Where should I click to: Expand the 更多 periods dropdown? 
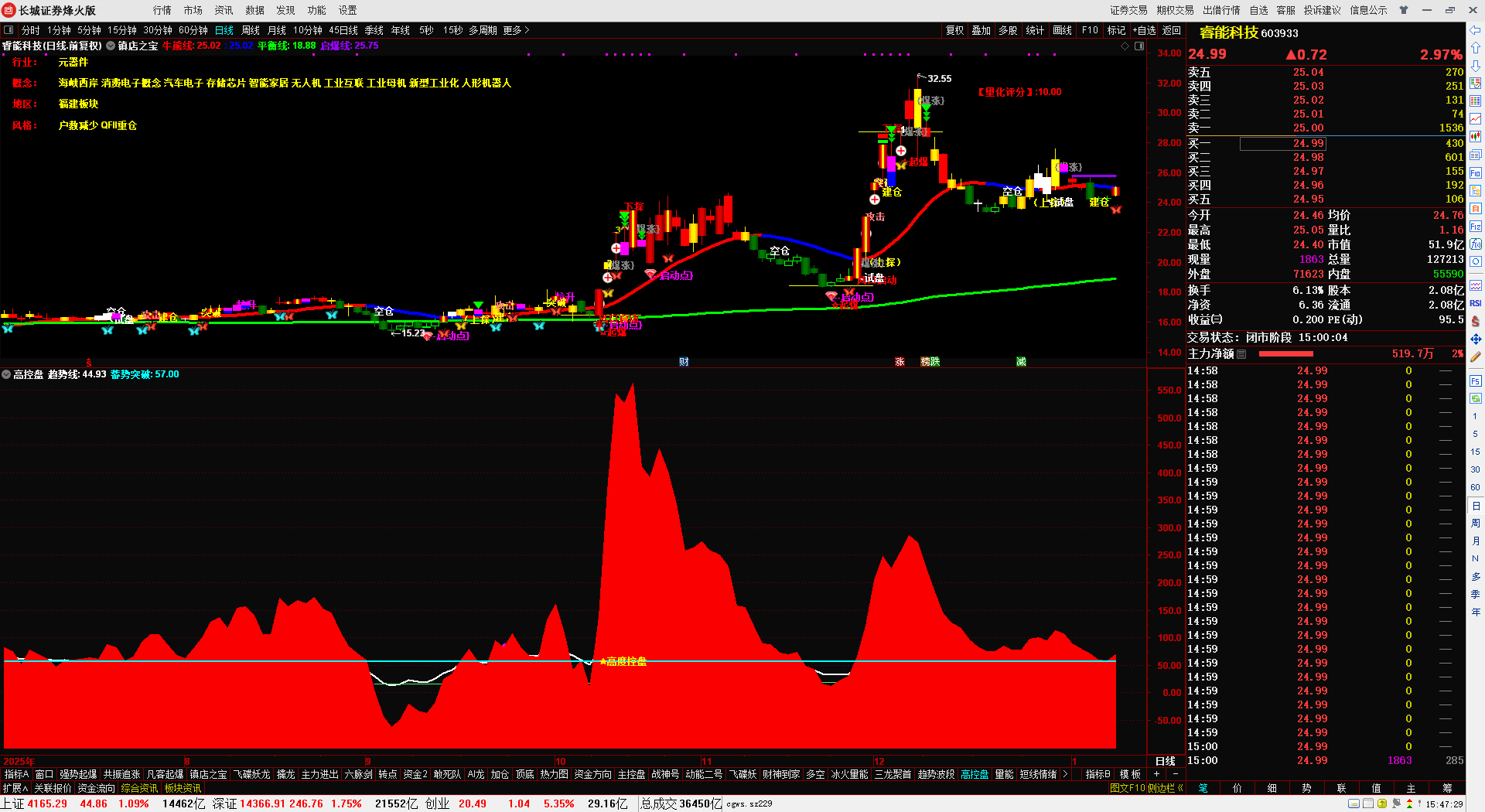click(x=516, y=30)
